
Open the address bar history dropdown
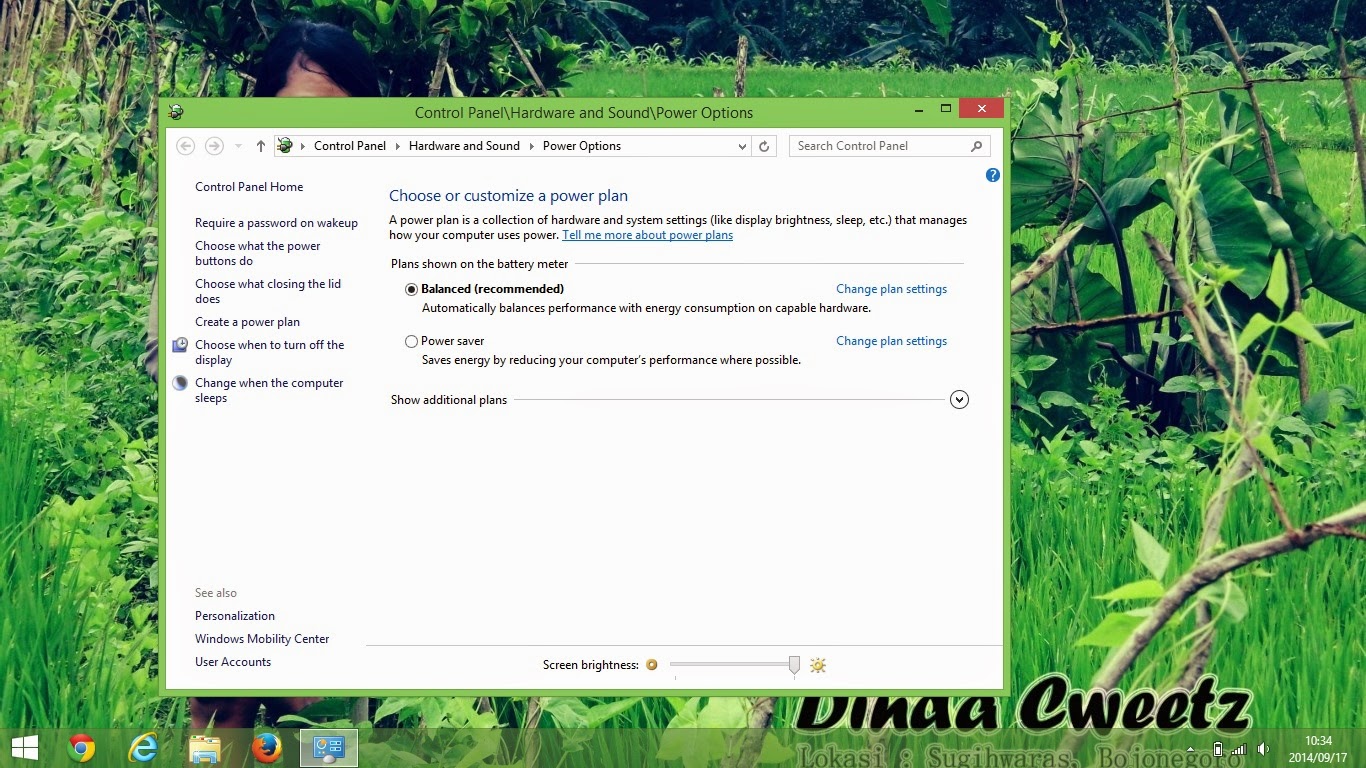742,146
